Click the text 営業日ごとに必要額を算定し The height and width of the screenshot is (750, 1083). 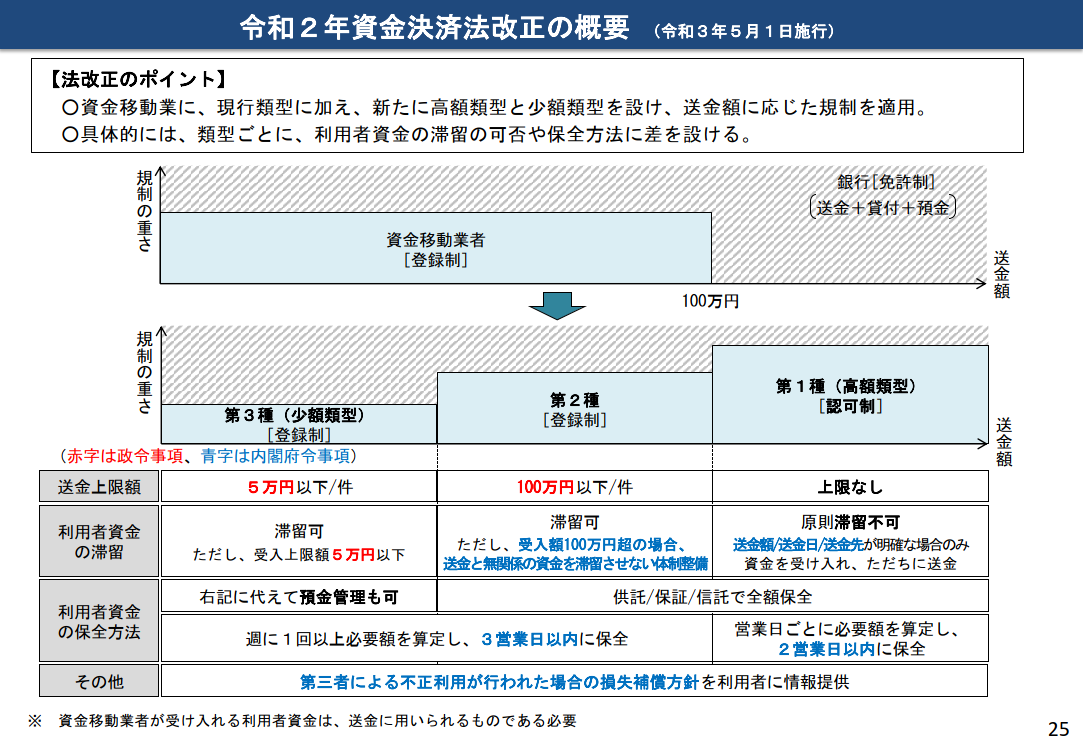pos(845,628)
